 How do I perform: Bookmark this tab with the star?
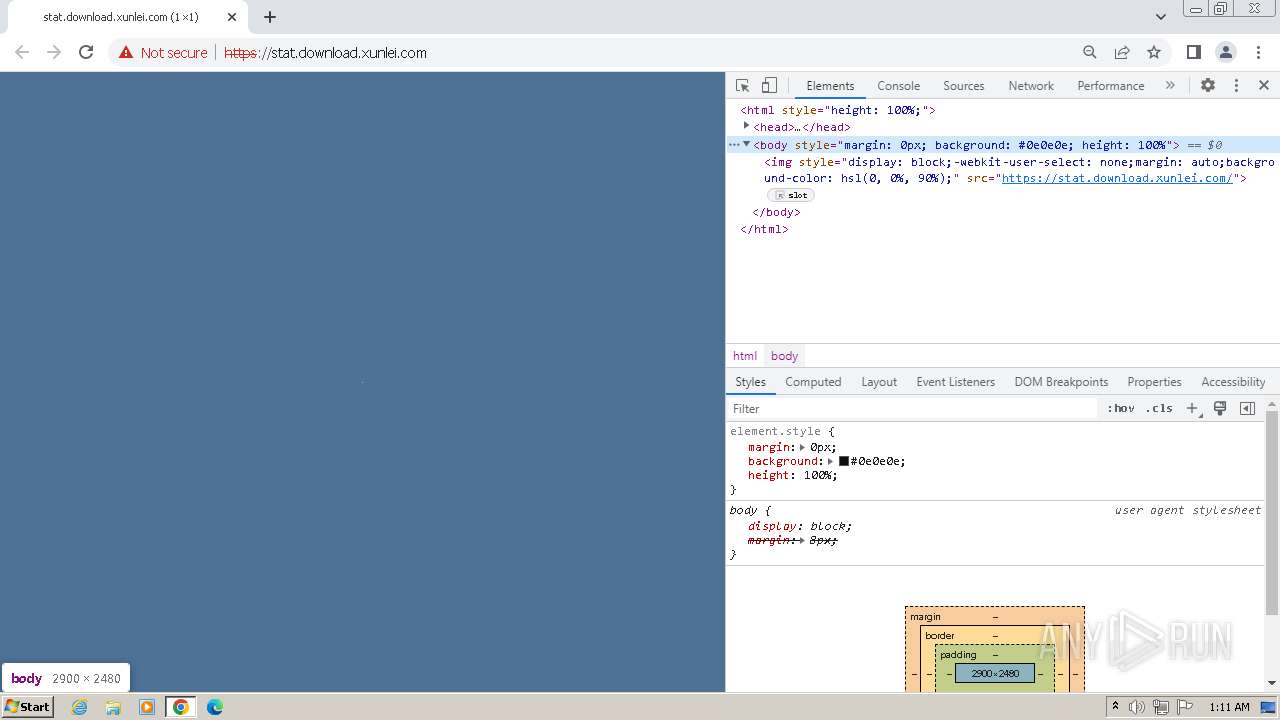(1154, 52)
